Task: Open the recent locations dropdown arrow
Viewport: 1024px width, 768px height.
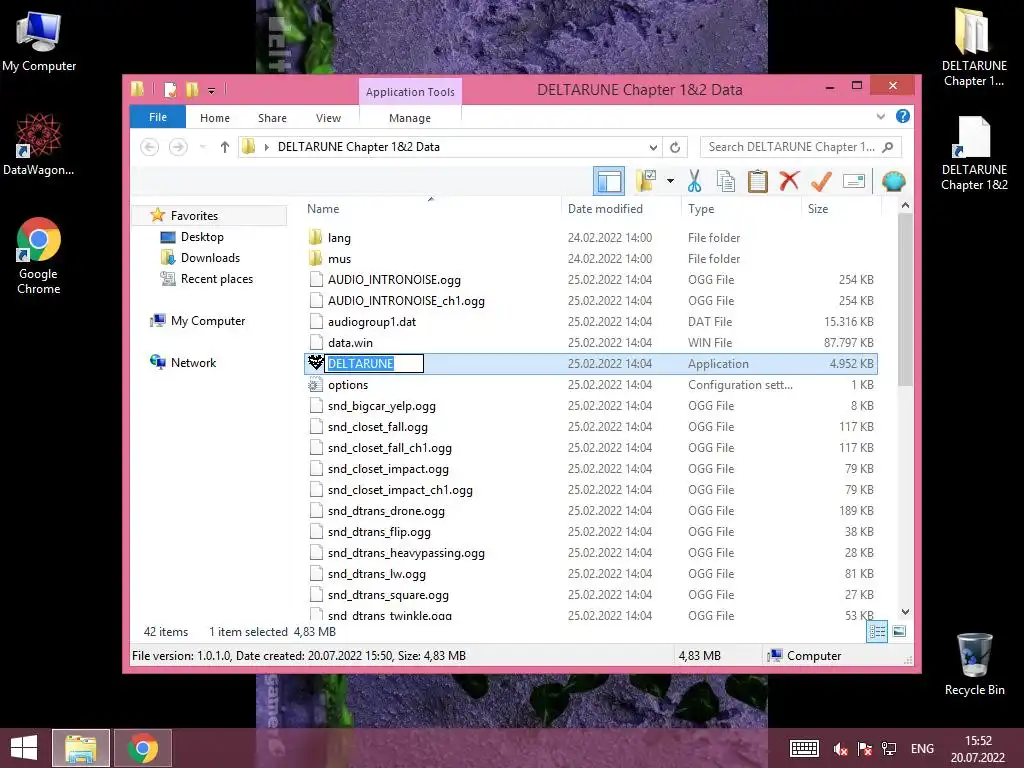Action: click(x=202, y=147)
